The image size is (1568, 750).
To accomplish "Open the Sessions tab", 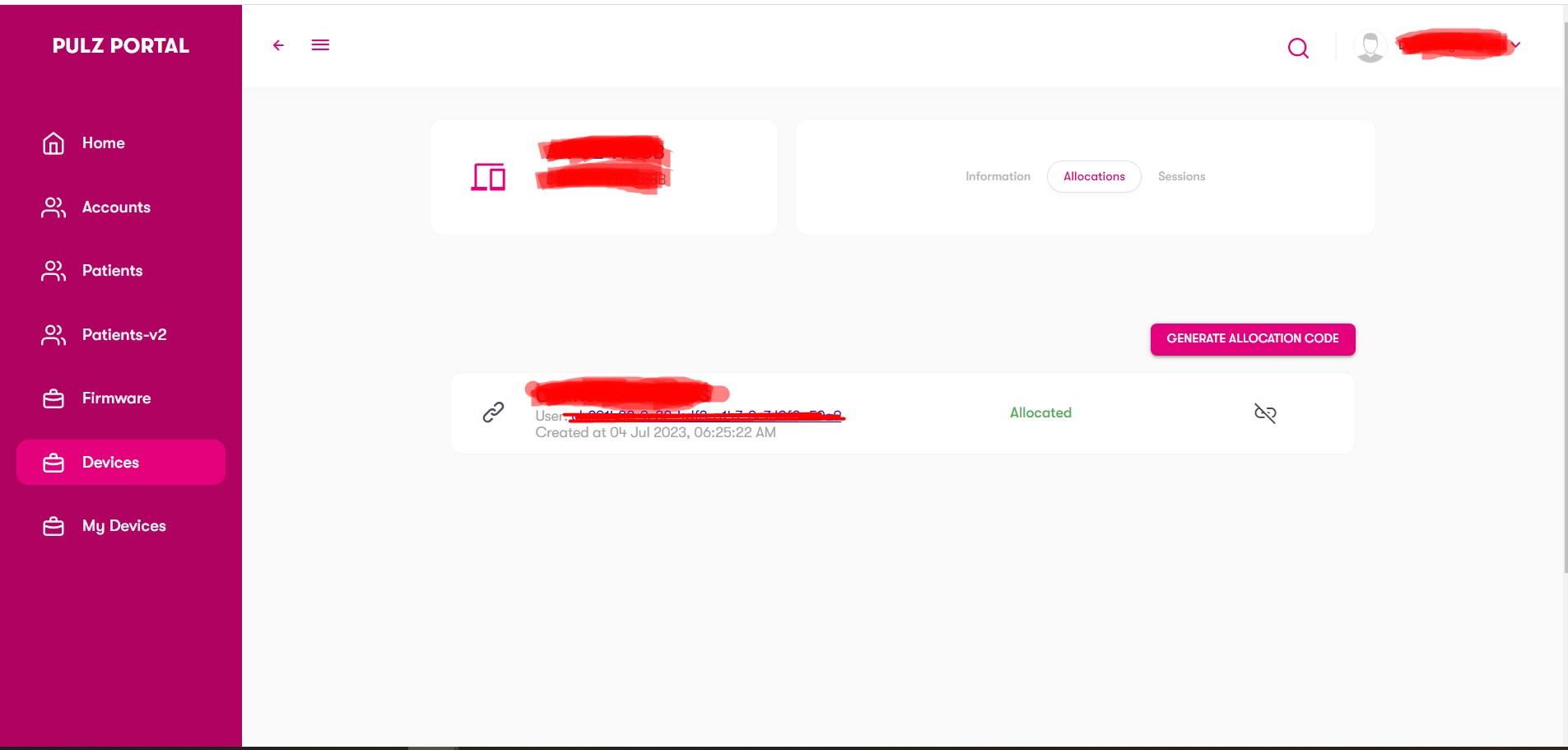I will (1181, 176).
